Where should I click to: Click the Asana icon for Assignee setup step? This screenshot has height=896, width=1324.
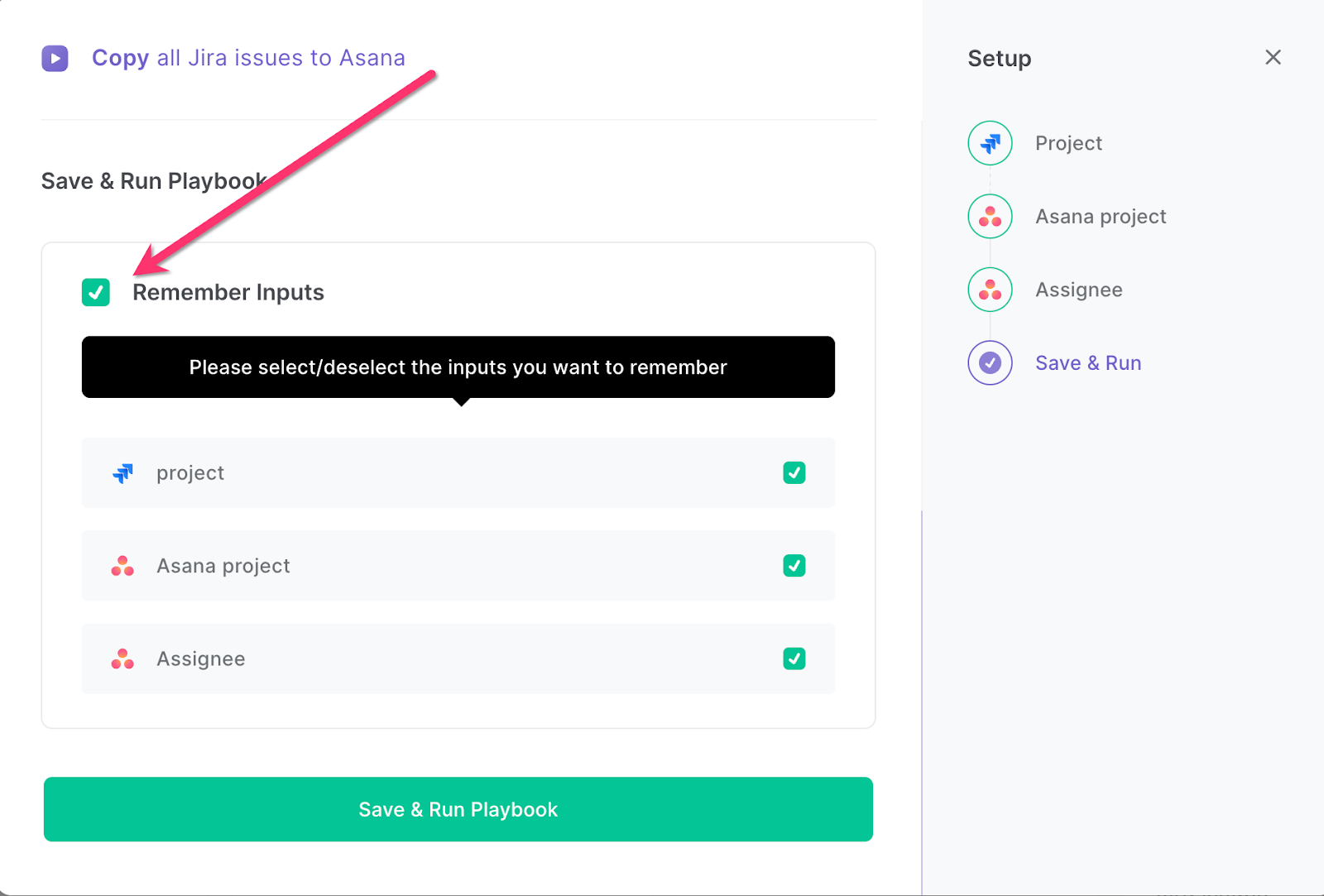click(x=991, y=290)
